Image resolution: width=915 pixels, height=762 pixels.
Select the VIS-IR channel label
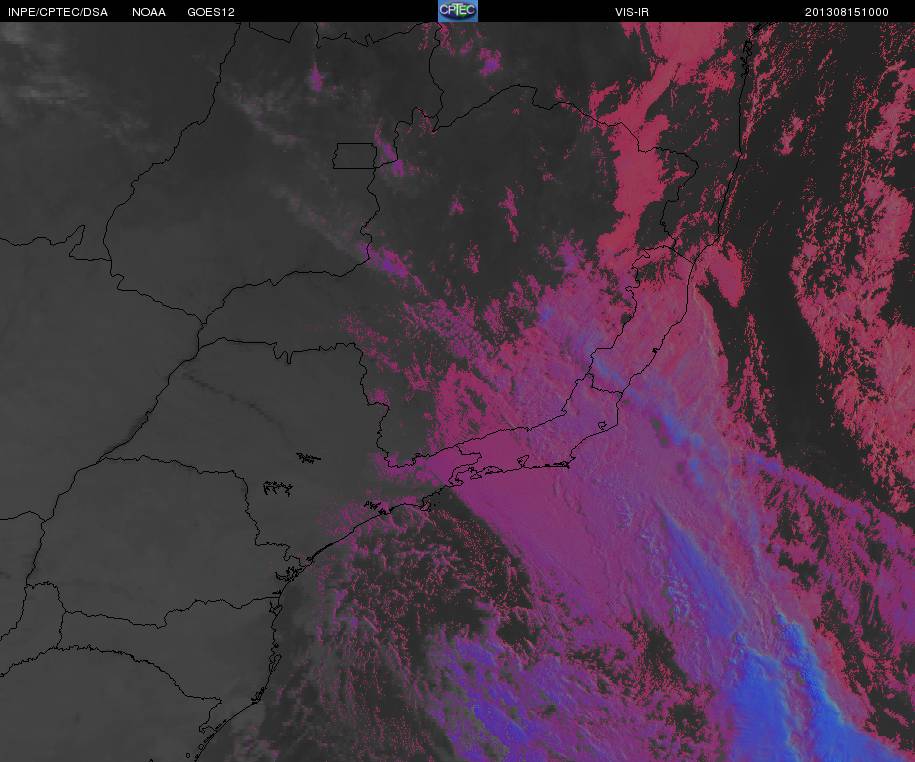[x=632, y=12]
